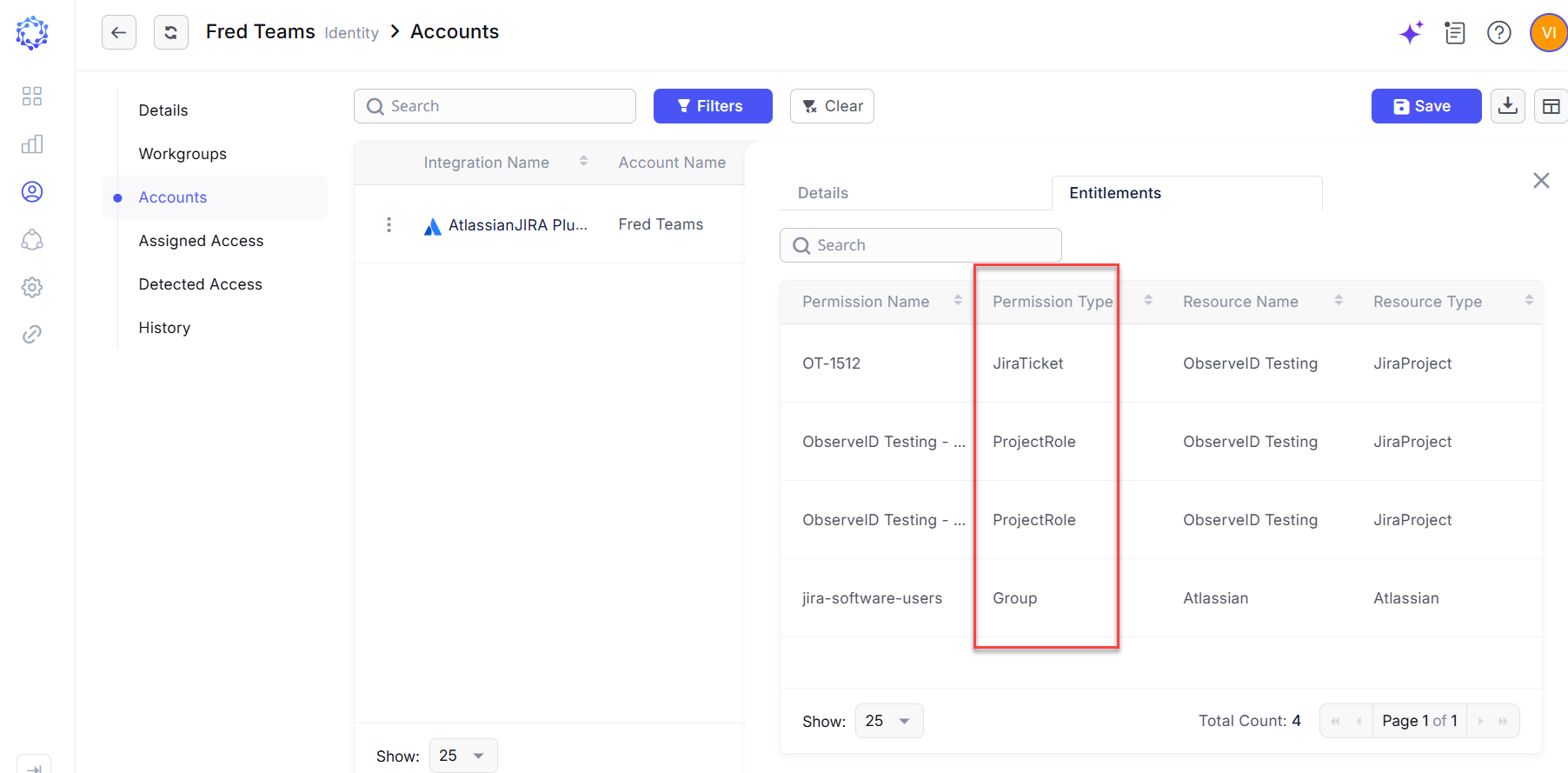Download the accounts list with export icon
Viewport: 1568px width, 773px height.
pos(1508,106)
